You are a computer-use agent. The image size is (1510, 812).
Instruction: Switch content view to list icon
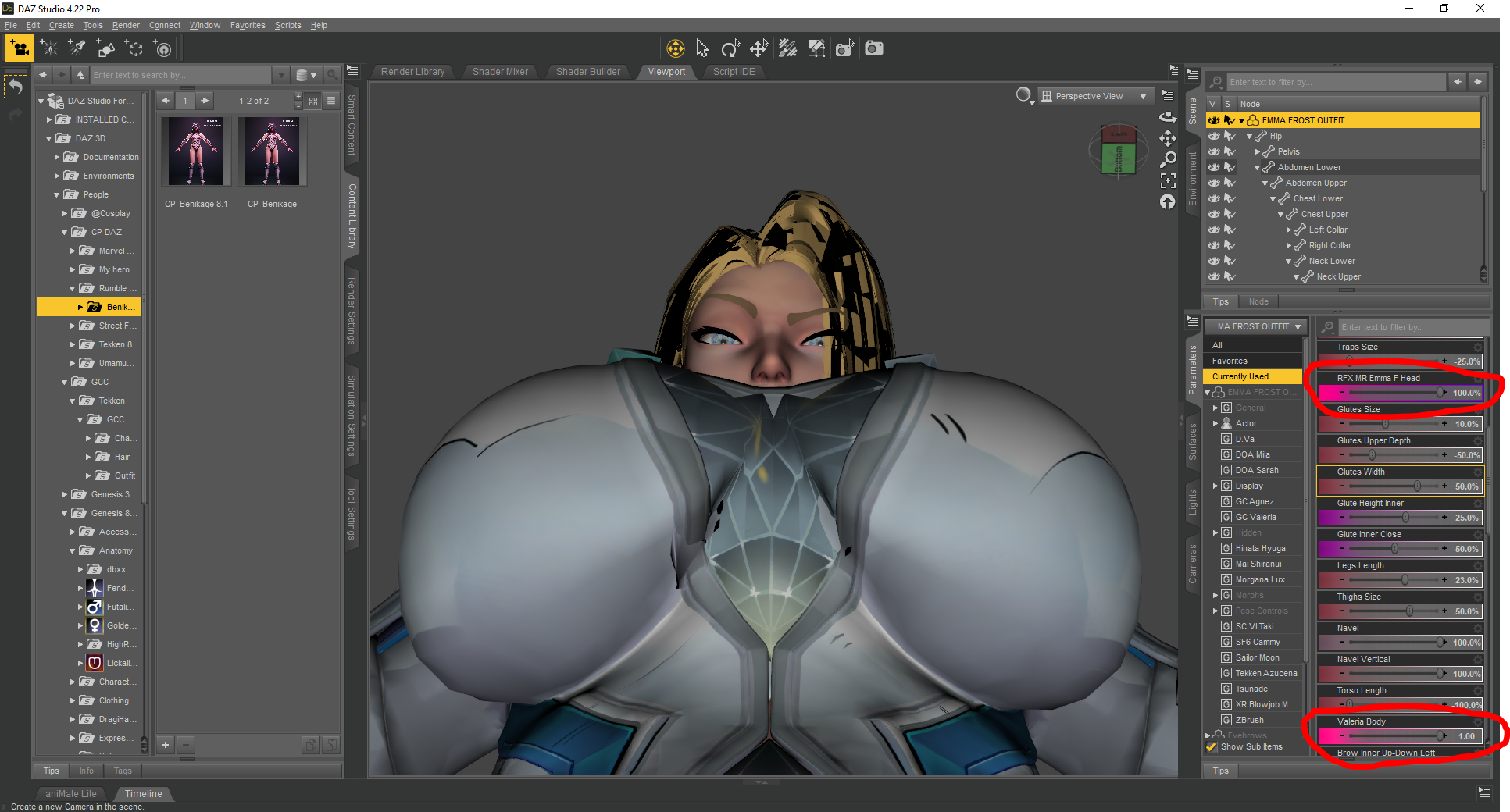[x=331, y=101]
